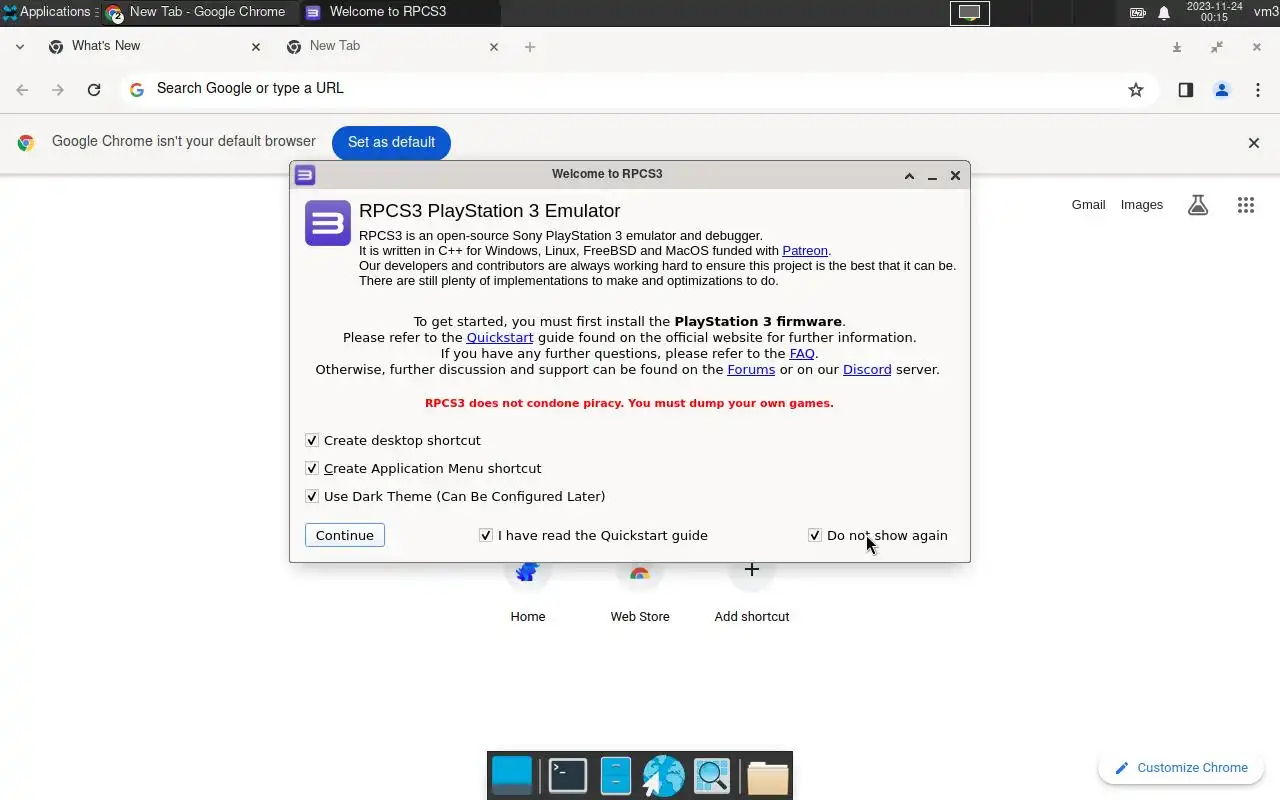The width and height of the screenshot is (1280, 800).
Task: Click the clock in the top panel
Action: pos(1214,12)
